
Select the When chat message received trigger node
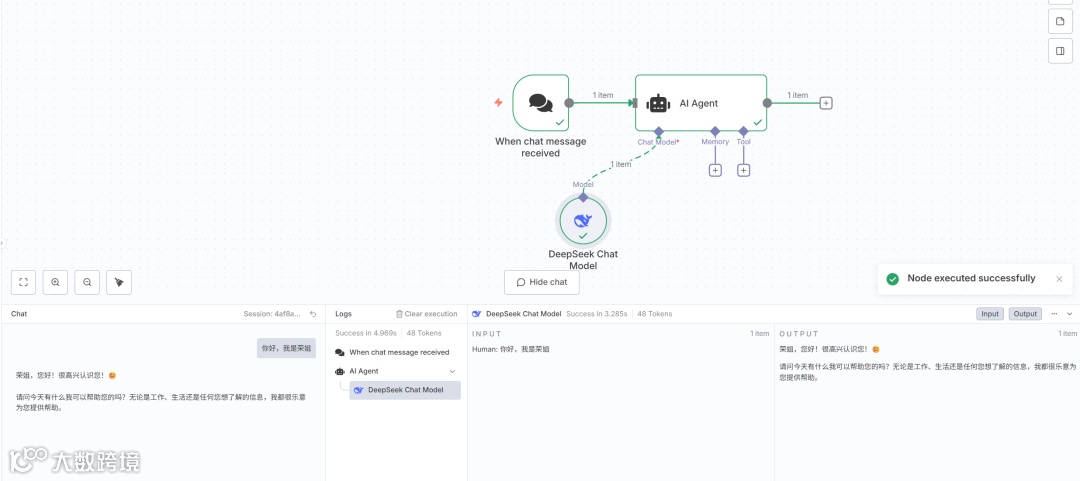[x=541, y=103]
